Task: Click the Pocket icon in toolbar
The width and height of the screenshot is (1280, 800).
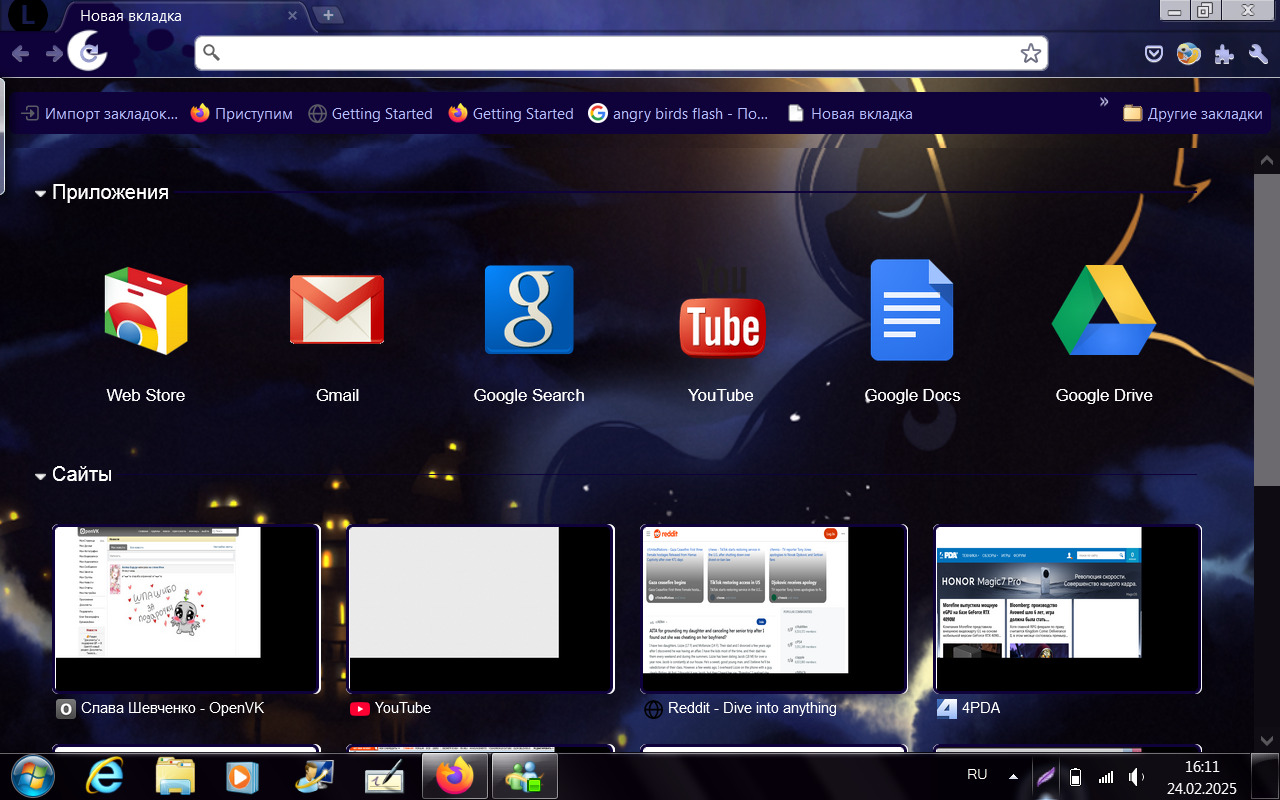Action: pyautogui.click(x=1154, y=54)
